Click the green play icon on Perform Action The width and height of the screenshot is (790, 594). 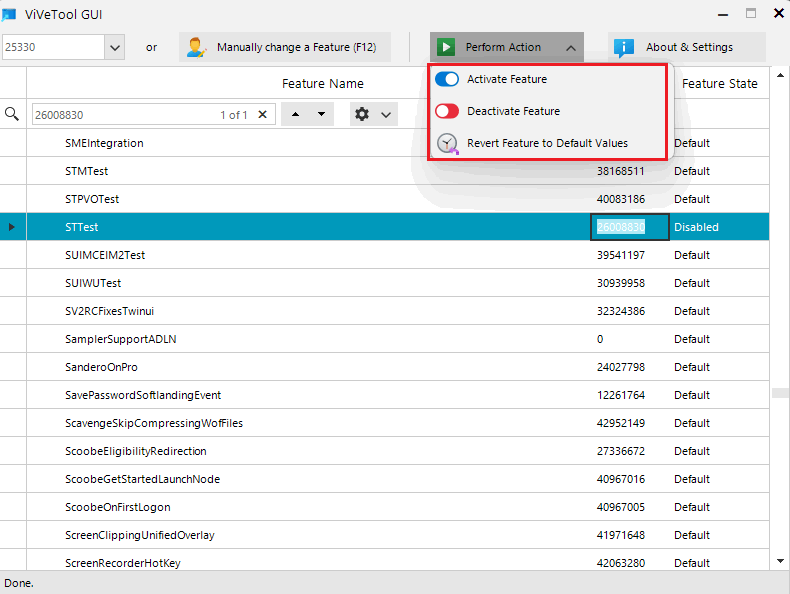click(x=446, y=47)
